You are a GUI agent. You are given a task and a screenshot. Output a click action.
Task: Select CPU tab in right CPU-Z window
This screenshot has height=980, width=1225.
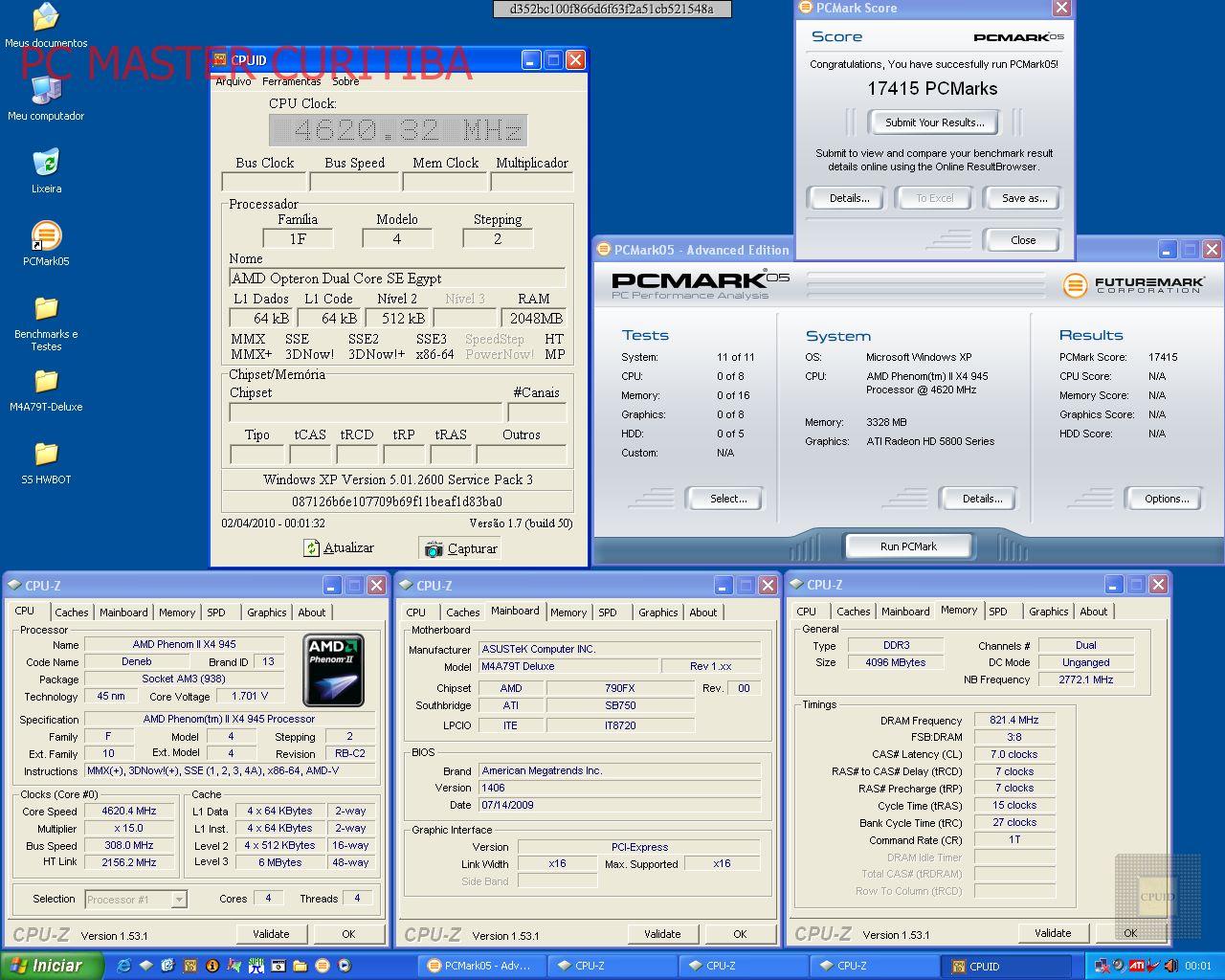coord(807,612)
